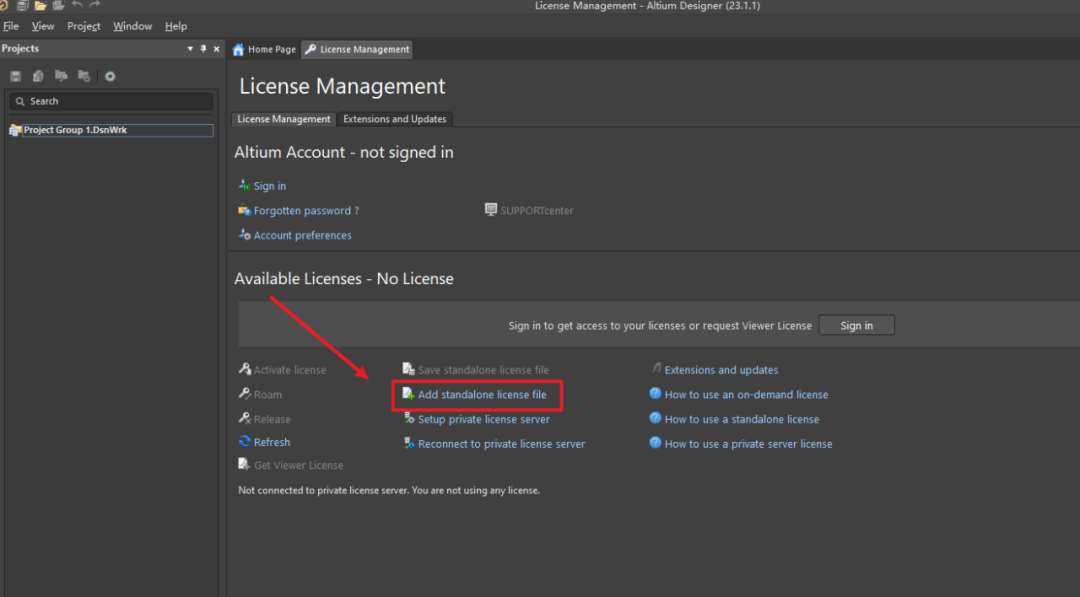Open the File menu
The width and height of the screenshot is (1080, 597).
[11, 26]
